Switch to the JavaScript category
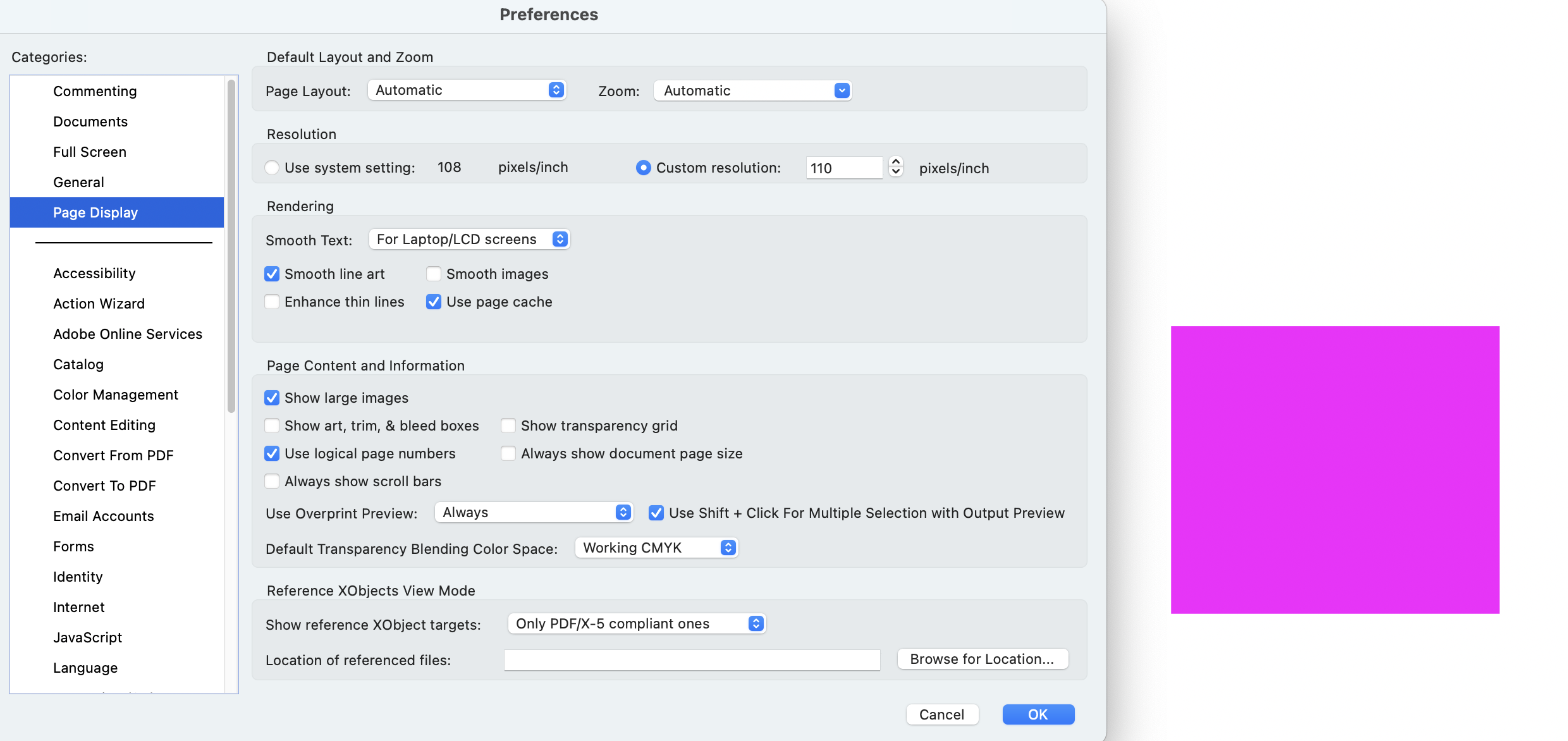The image size is (1568, 741). pos(88,637)
